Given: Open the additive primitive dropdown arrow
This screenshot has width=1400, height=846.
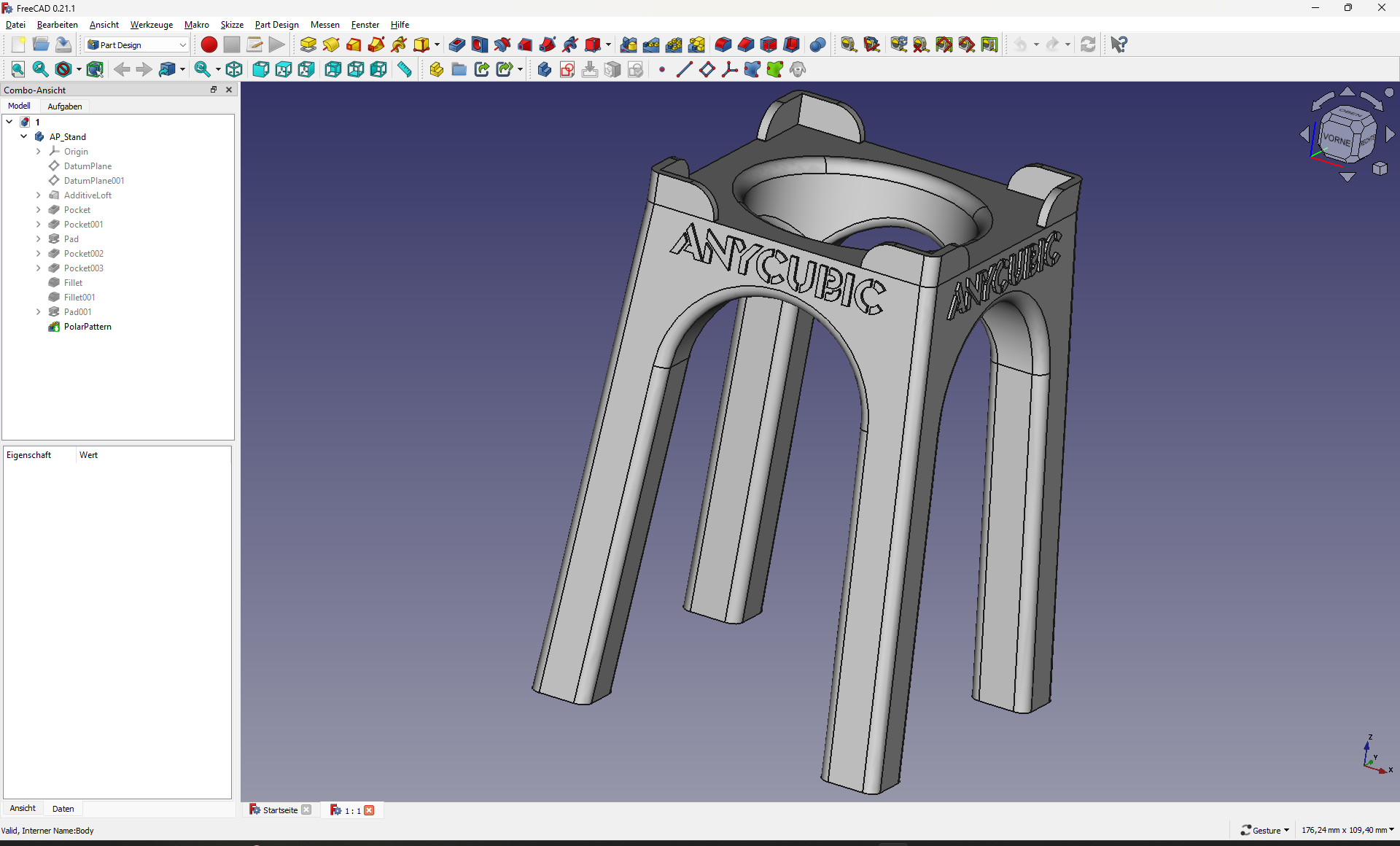Looking at the screenshot, I should click(x=437, y=44).
